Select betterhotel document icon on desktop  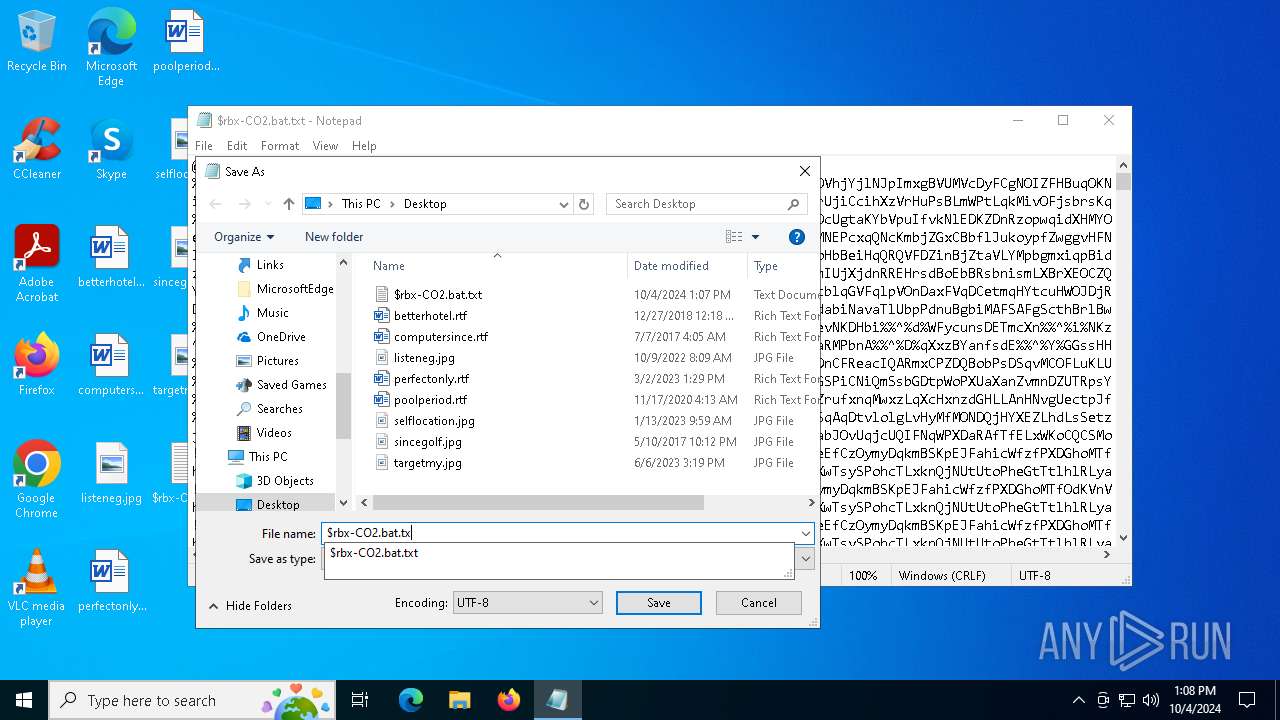point(111,257)
